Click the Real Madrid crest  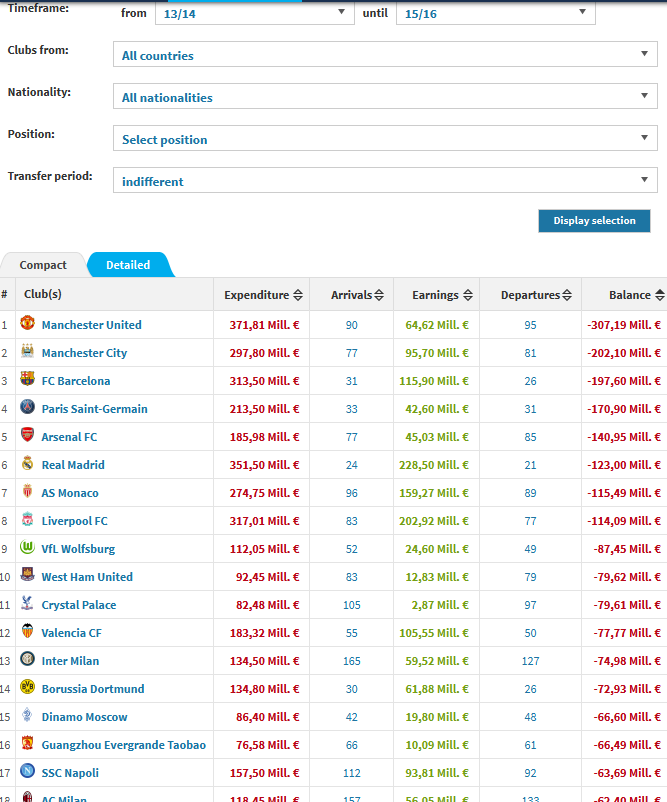click(x=28, y=463)
